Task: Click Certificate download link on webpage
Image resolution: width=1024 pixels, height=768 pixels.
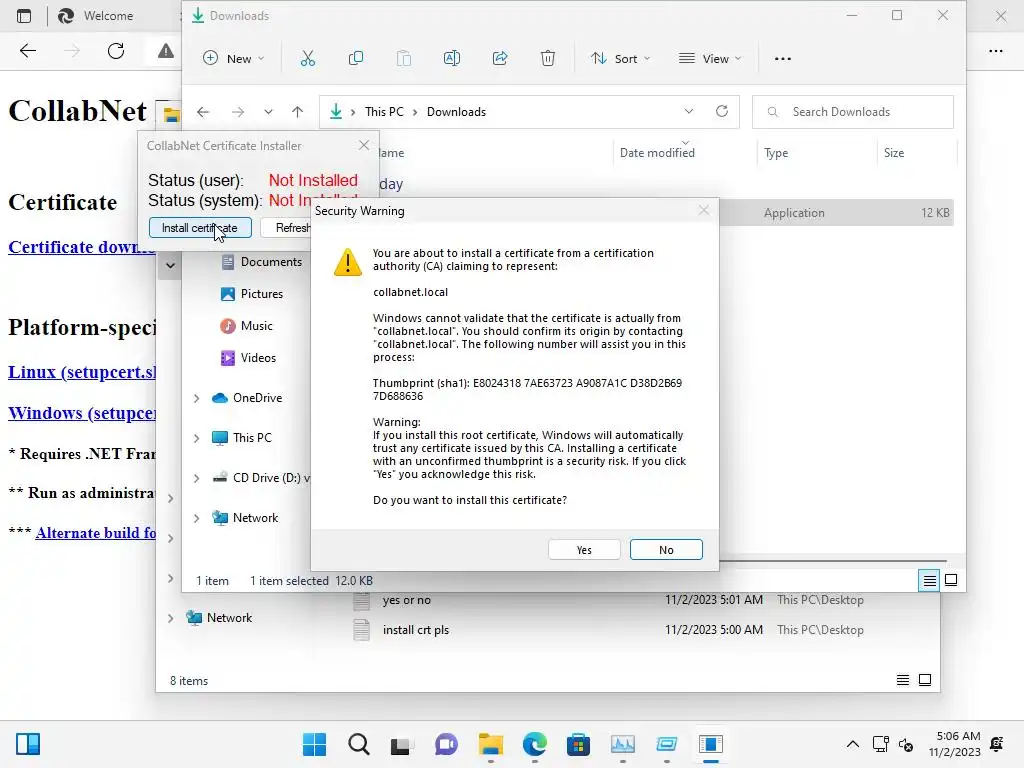Action: [82, 247]
